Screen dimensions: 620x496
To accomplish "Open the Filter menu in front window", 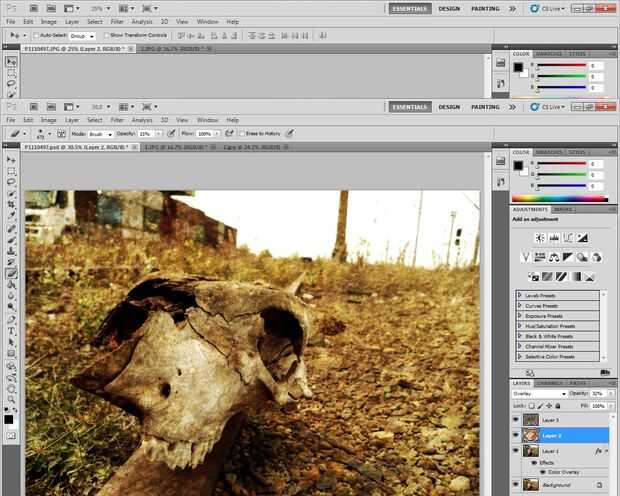I will (x=117, y=120).
